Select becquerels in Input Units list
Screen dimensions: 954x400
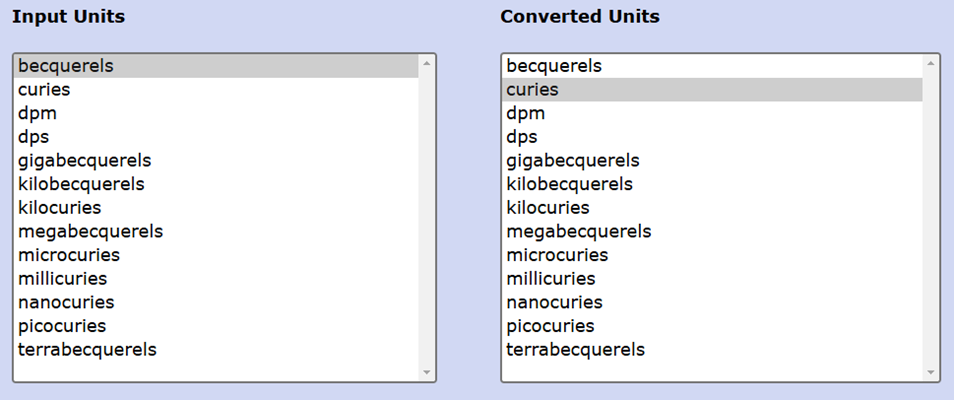[x=66, y=66]
